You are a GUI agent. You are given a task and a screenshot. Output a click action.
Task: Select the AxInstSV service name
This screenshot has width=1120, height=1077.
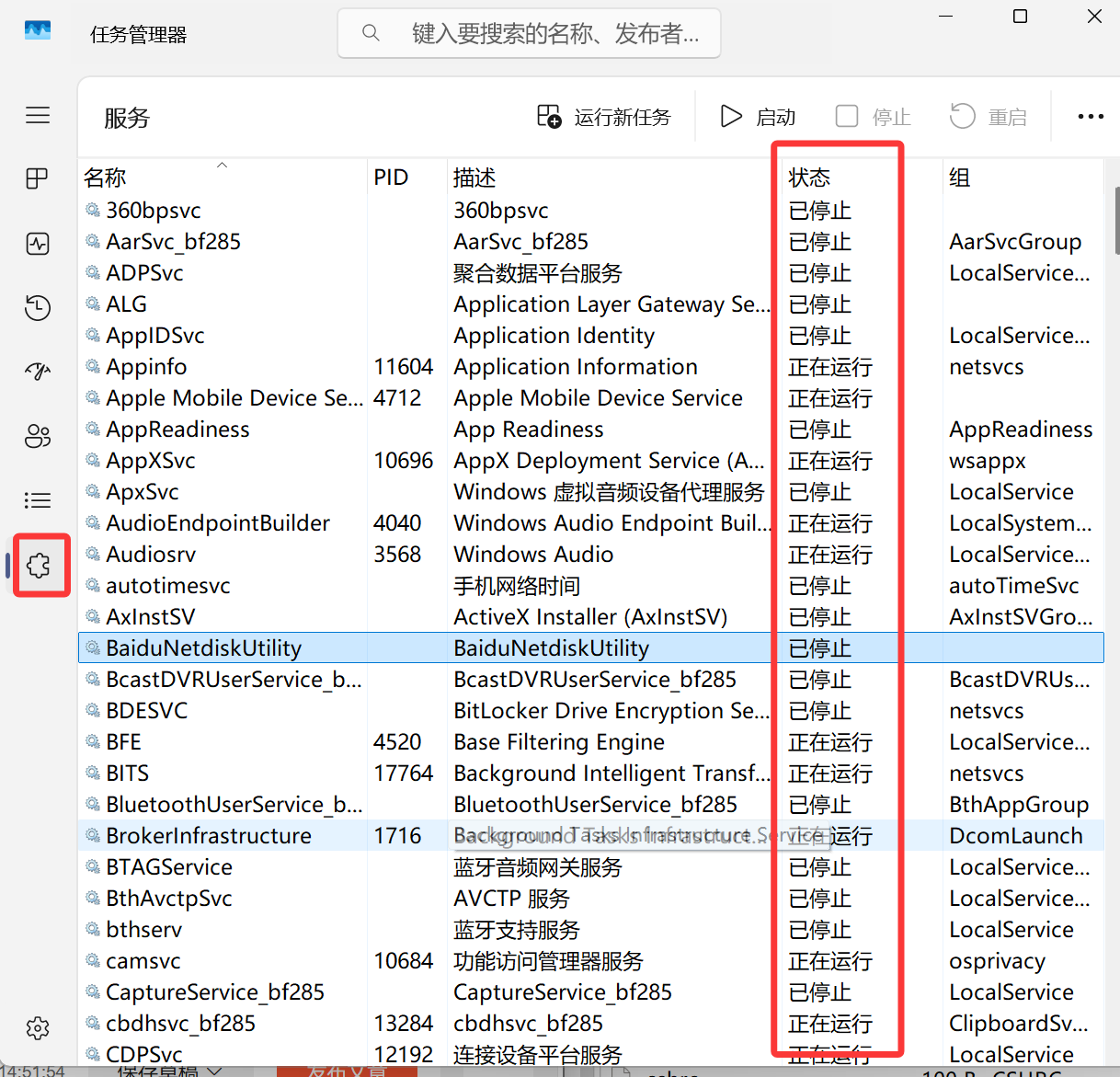click(150, 617)
